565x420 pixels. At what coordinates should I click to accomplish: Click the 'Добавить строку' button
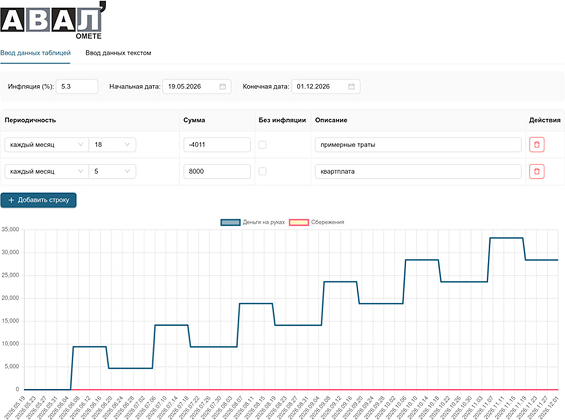click(39, 200)
